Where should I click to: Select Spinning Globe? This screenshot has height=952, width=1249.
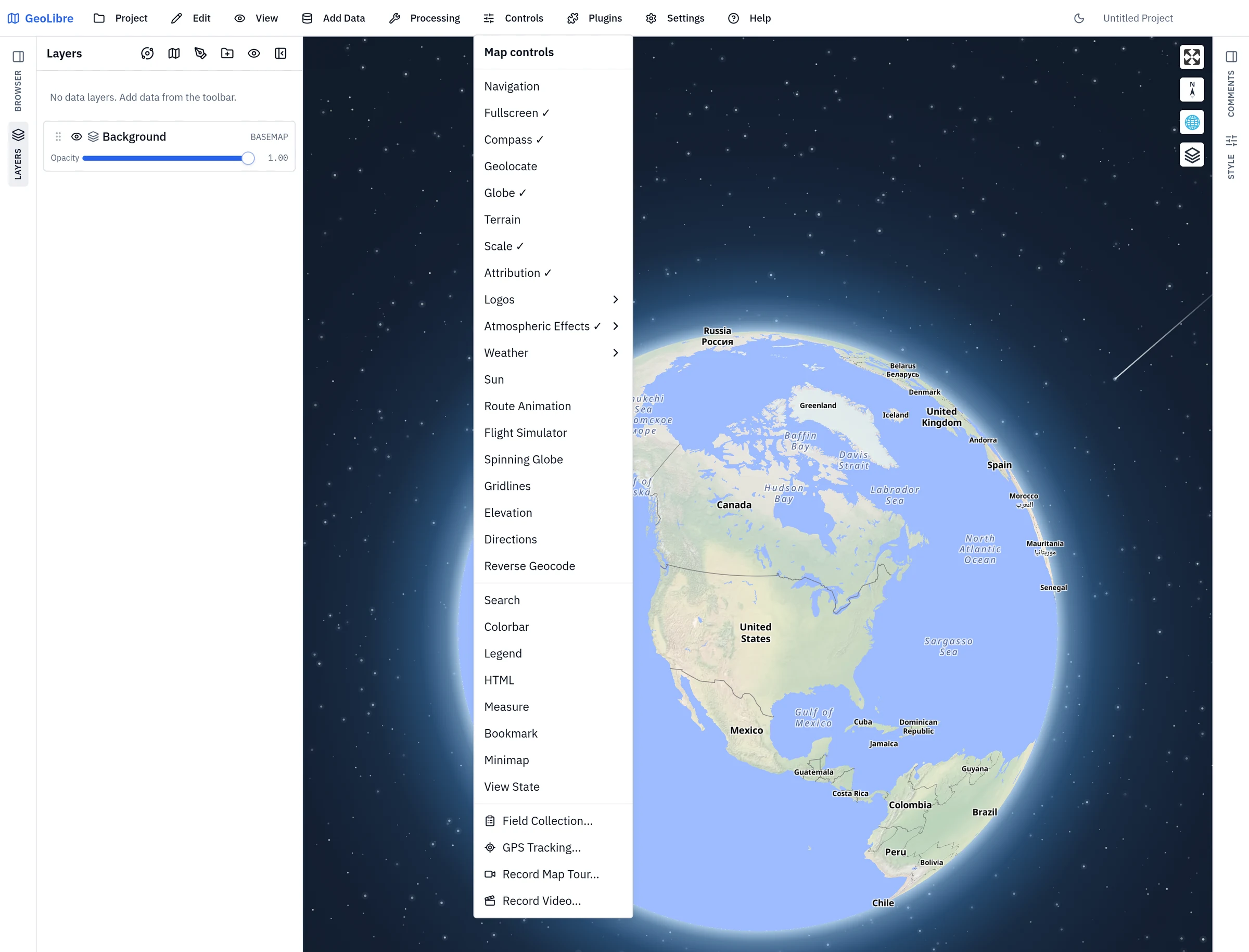(x=553, y=459)
